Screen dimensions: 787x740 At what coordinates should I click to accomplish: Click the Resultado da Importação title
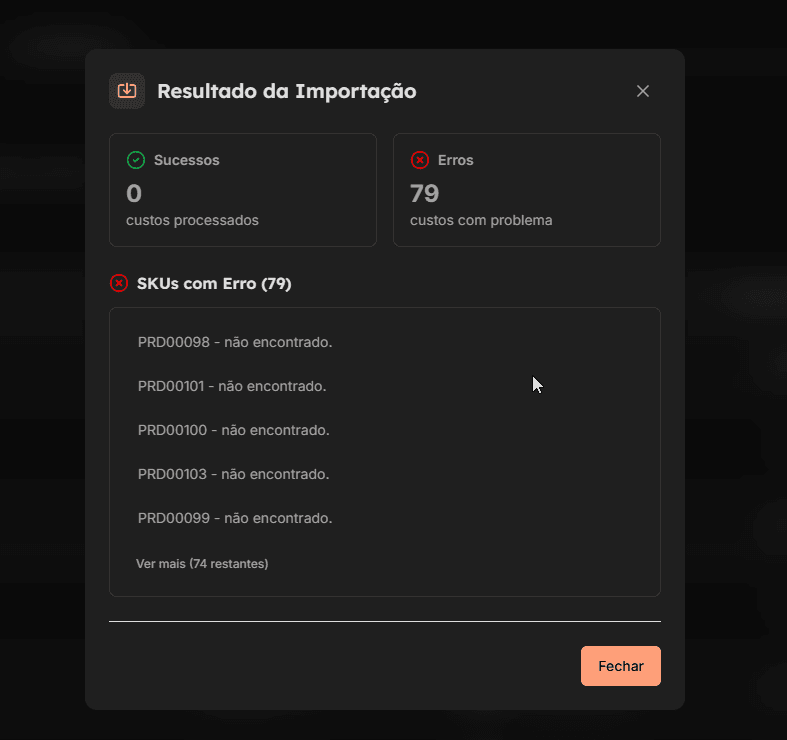pyautogui.click(x=286, y=91)
